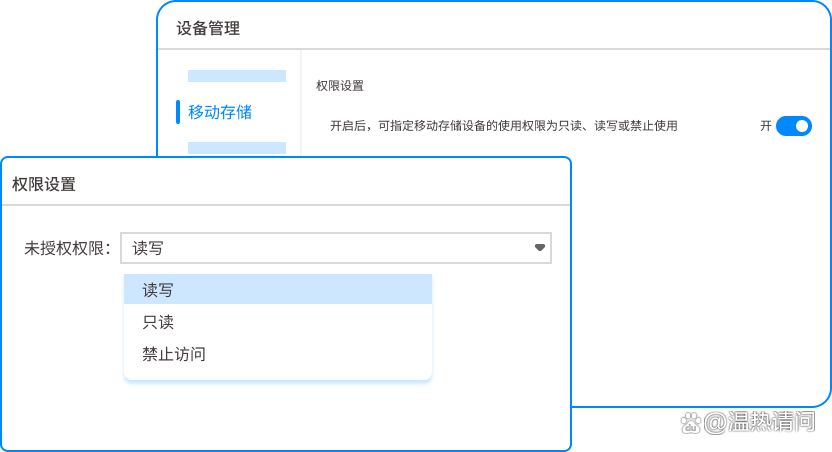Click the 权限设置 dialog title
This screenshot has height=452, width=832.
(x=44, y=184)
